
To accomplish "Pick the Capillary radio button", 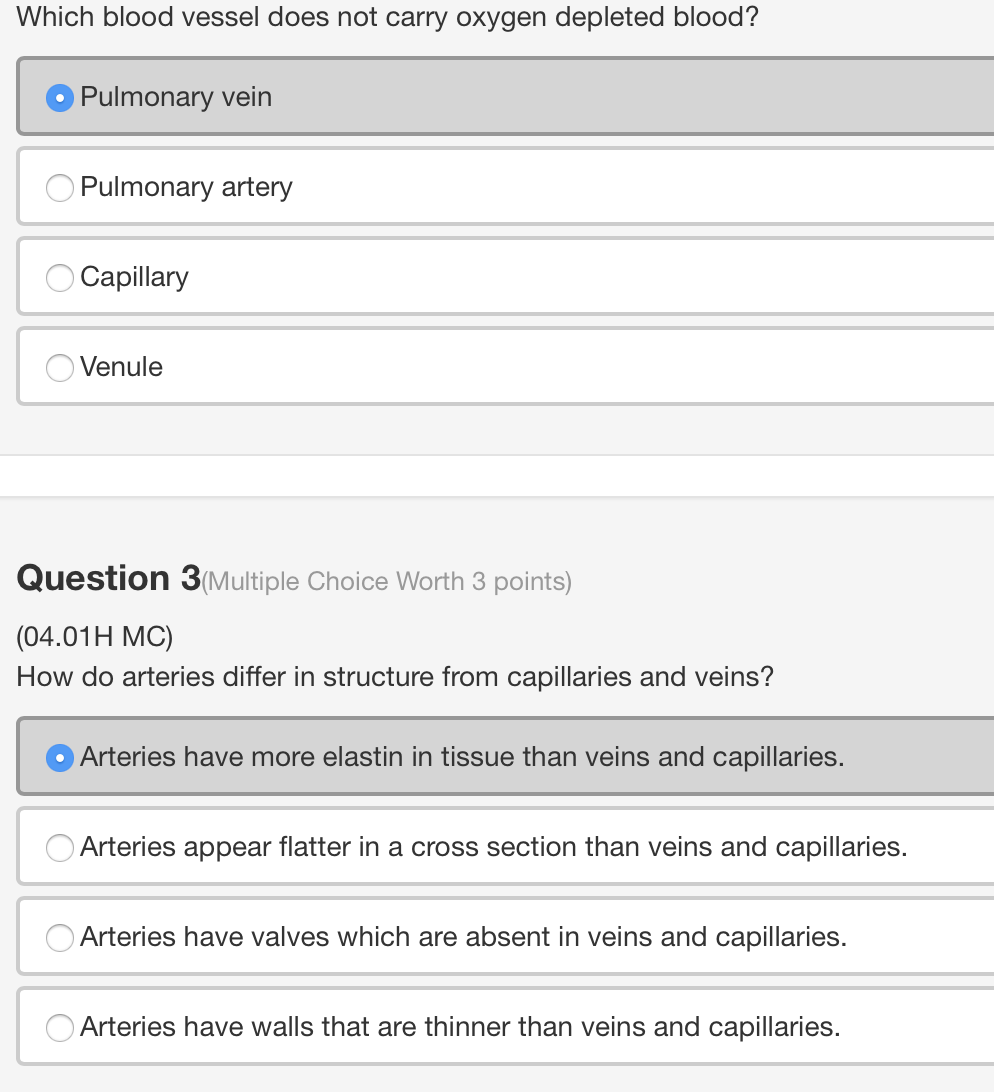I will tap(60, 278).
